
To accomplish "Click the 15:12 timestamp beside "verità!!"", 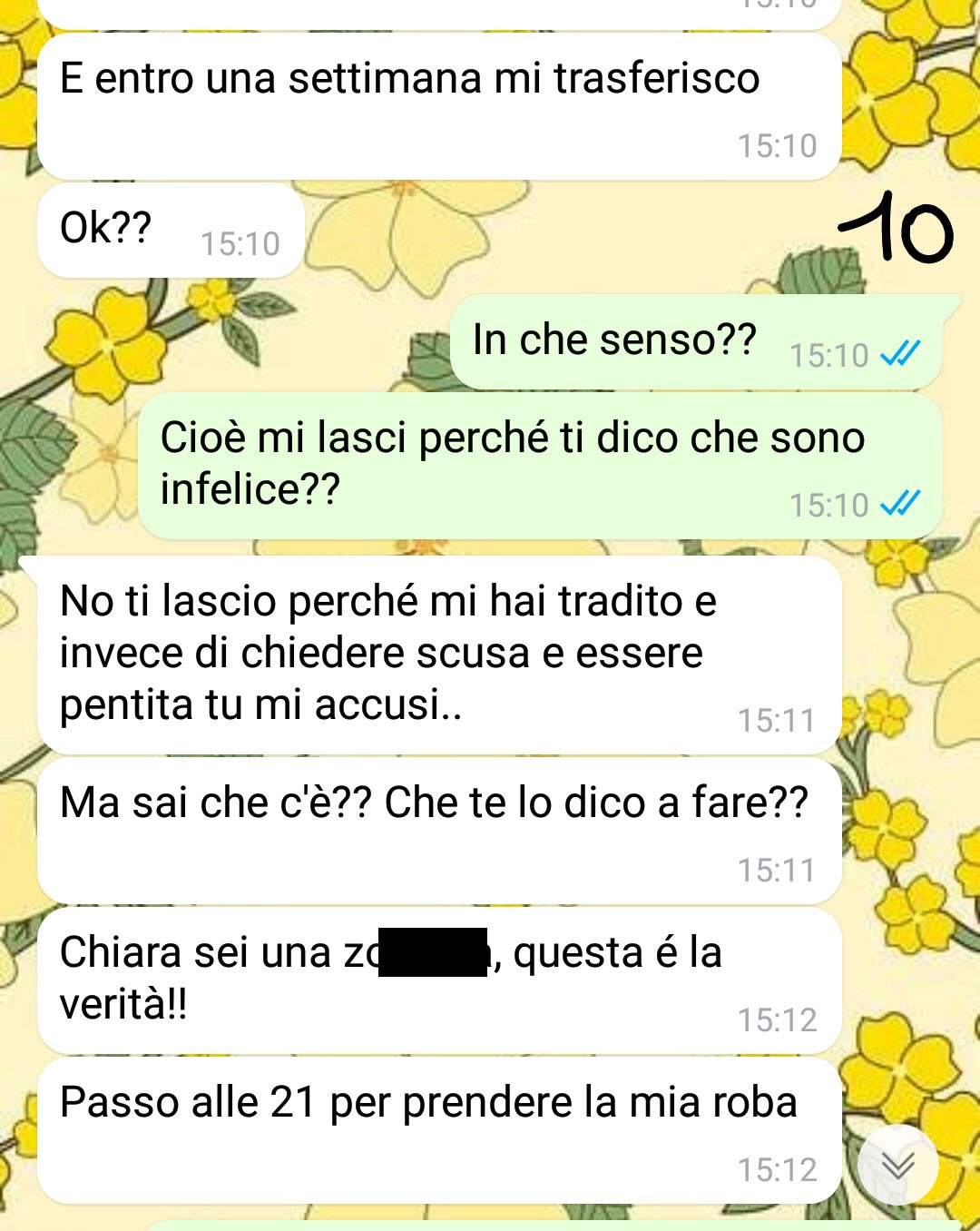I will [x=778, y=1019].
